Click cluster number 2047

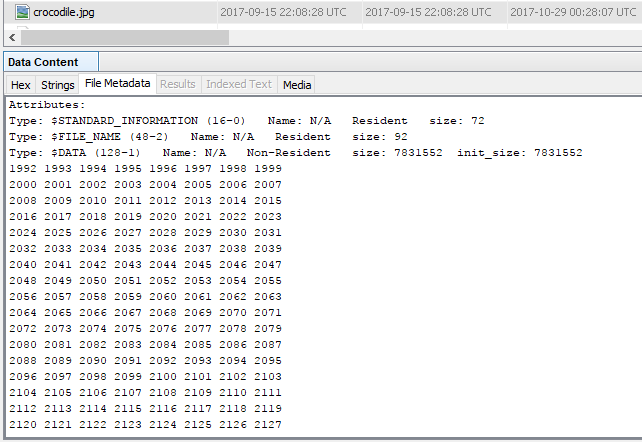268,264
